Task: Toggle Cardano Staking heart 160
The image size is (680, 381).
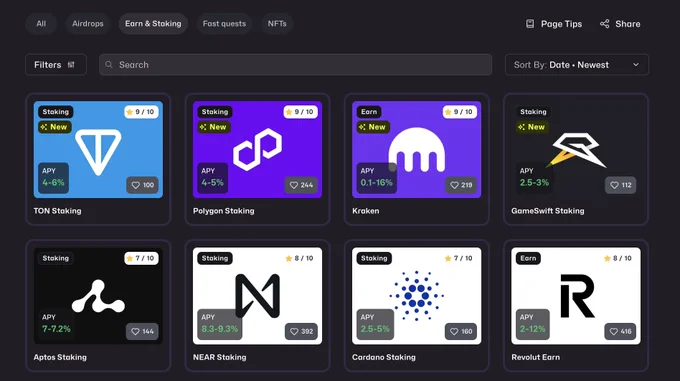Action: (461, 332)
